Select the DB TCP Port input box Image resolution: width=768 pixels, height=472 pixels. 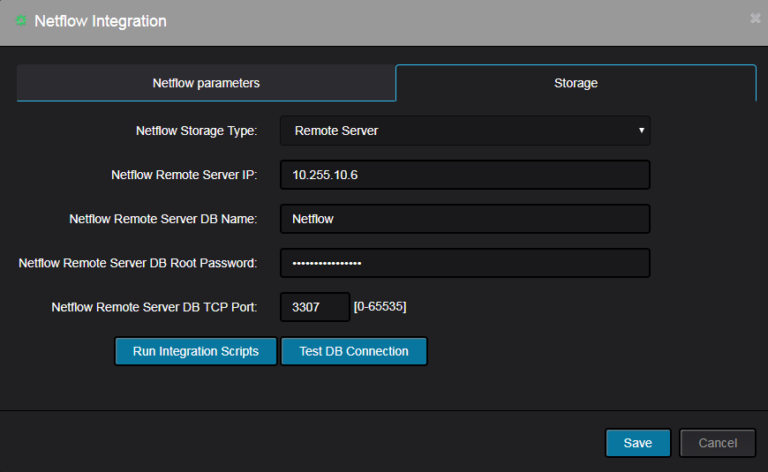(314, 307)
